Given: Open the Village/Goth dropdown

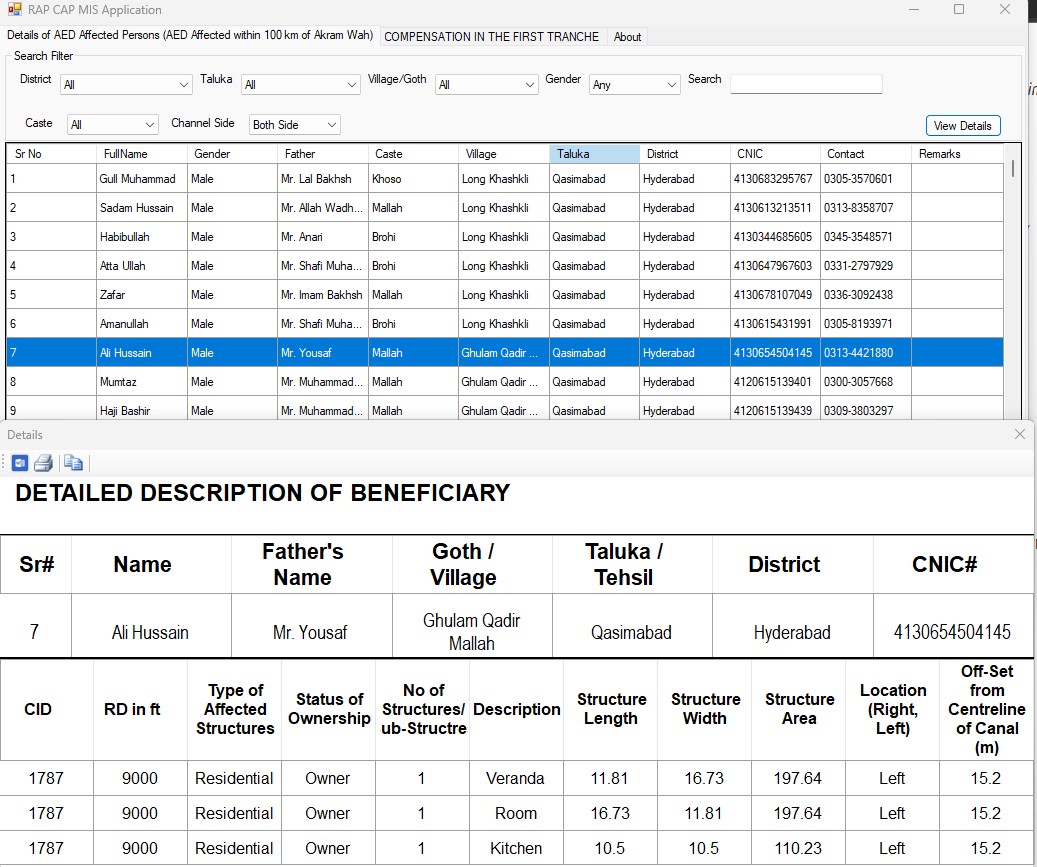Looking at the screenshot, I should pyautogui.click(x=486, y=85).
